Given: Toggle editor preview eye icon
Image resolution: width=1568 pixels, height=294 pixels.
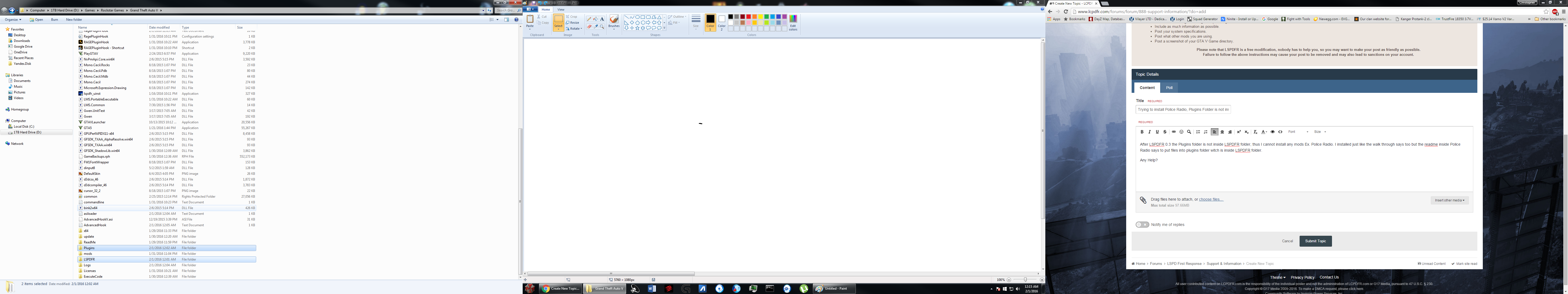Looking at the screenshot, I should [1273, 132].
